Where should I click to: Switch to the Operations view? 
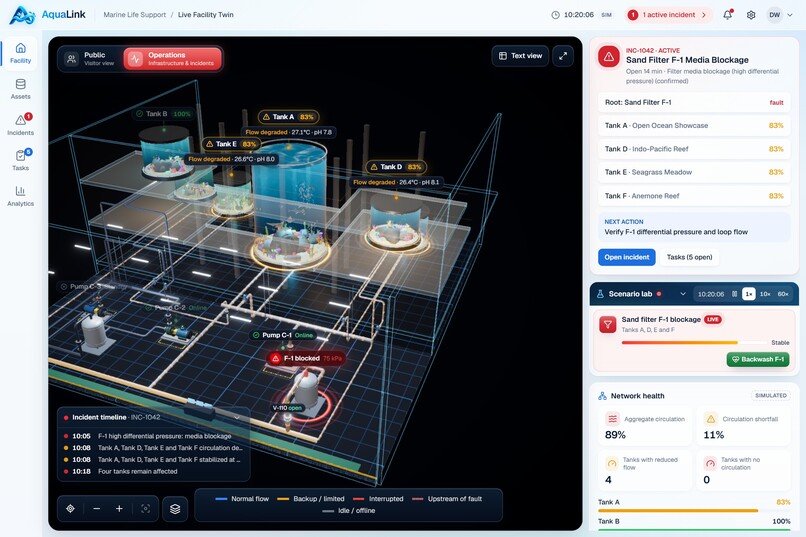click(x=172, y=59)
